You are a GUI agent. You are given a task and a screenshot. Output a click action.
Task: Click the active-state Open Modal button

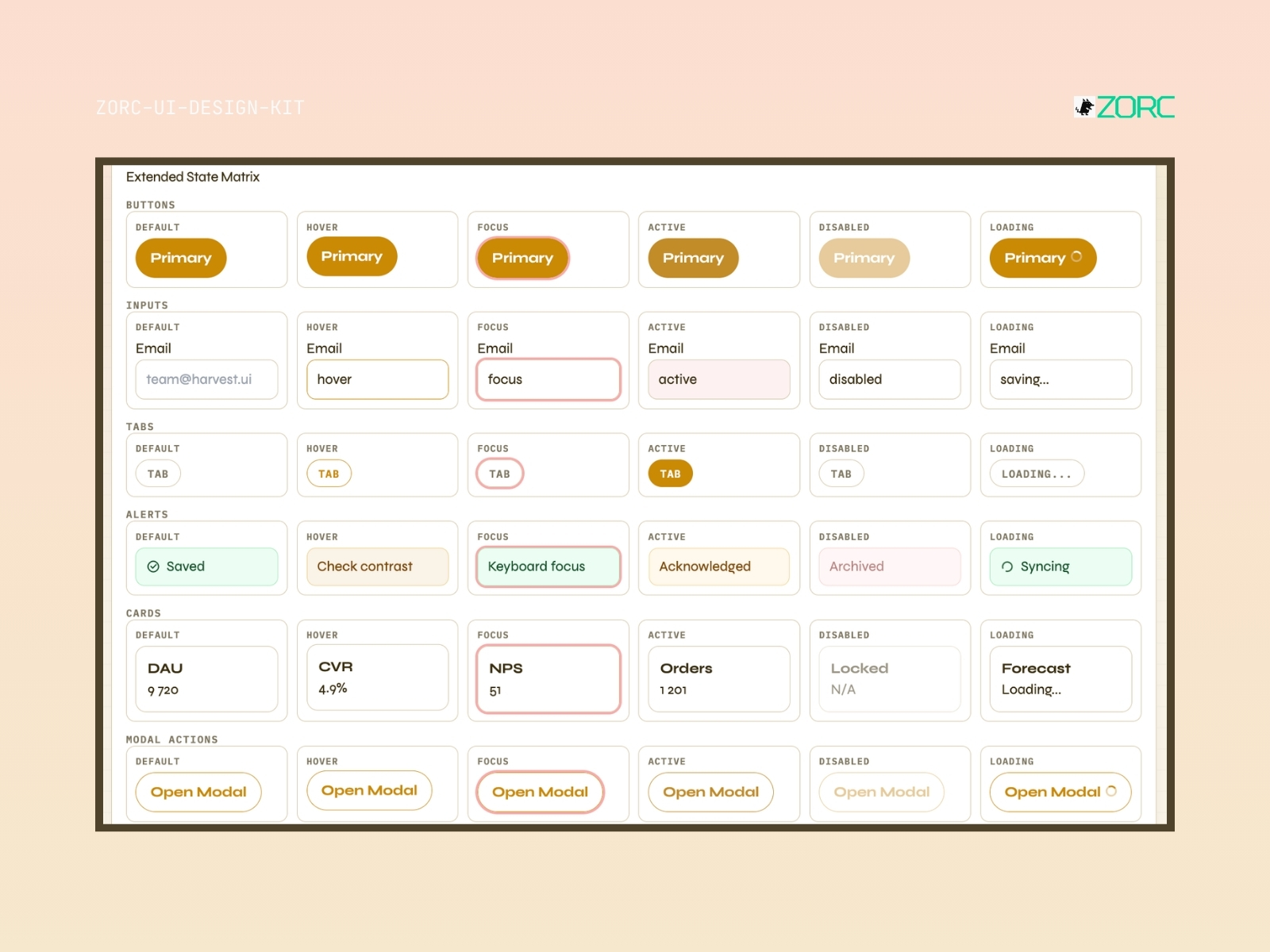[710, 792]
